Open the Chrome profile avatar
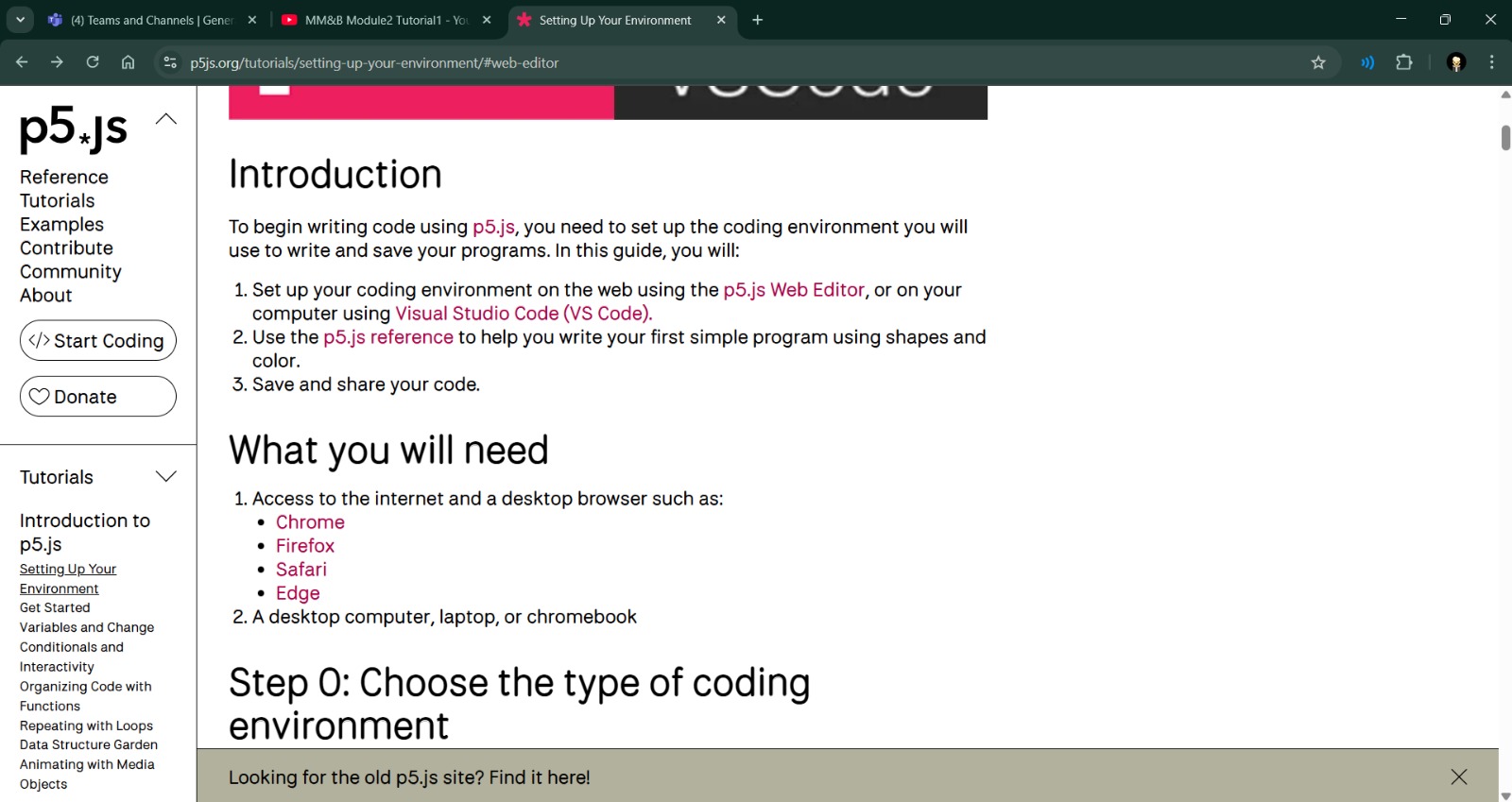1512x802 pixels. tap(1456, 62)
